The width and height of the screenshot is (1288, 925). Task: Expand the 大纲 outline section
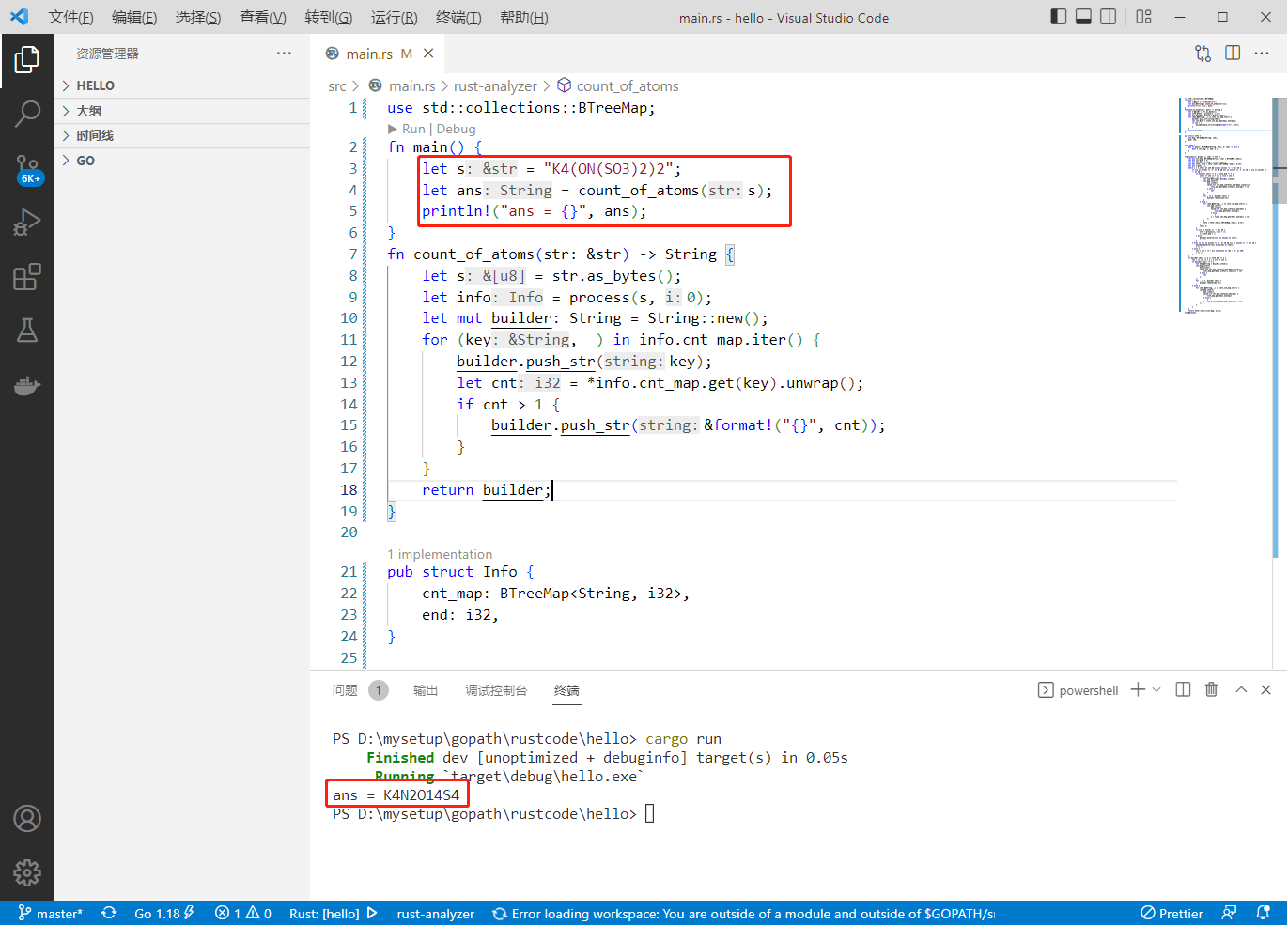point(183,111)
